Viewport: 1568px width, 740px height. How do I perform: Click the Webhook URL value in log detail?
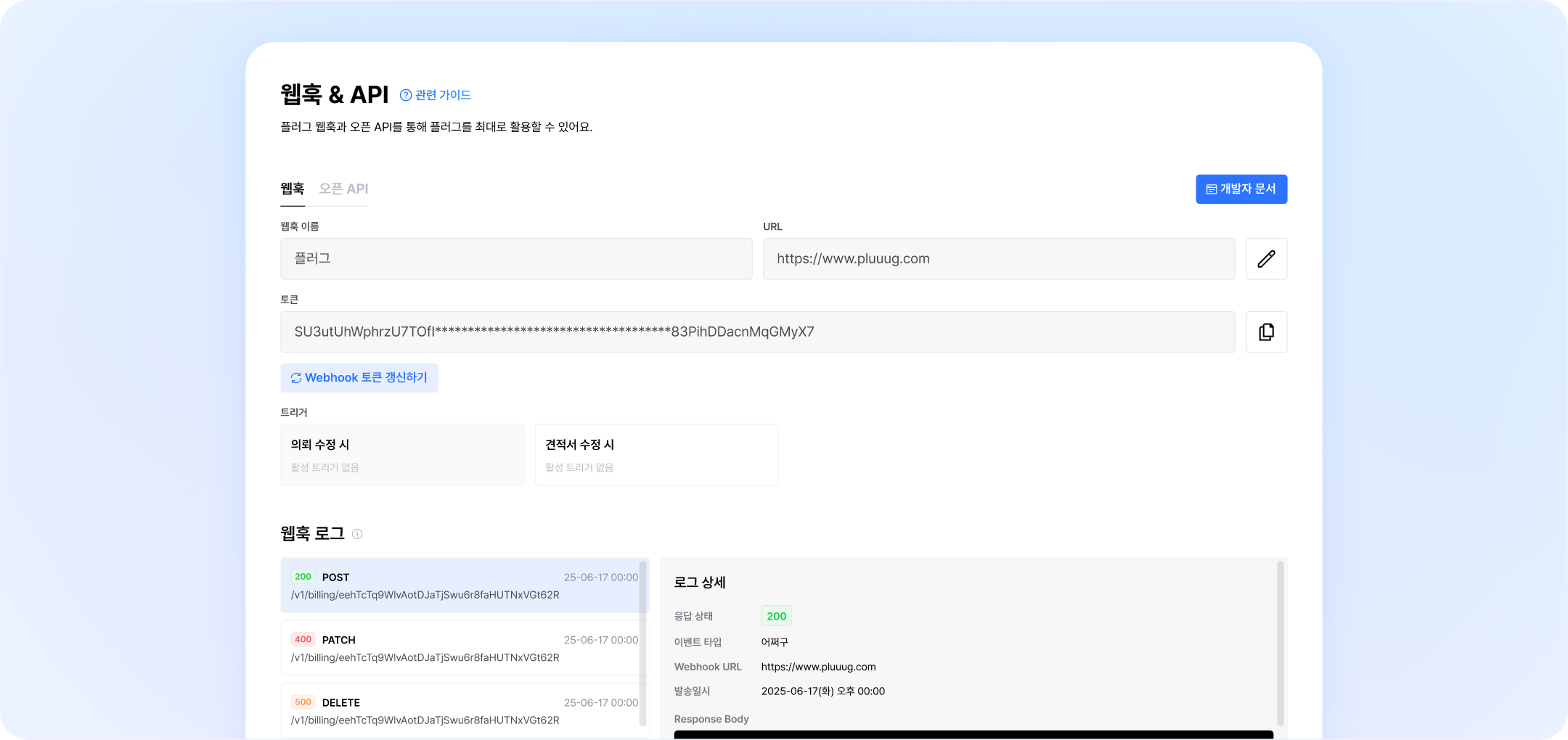819,667
